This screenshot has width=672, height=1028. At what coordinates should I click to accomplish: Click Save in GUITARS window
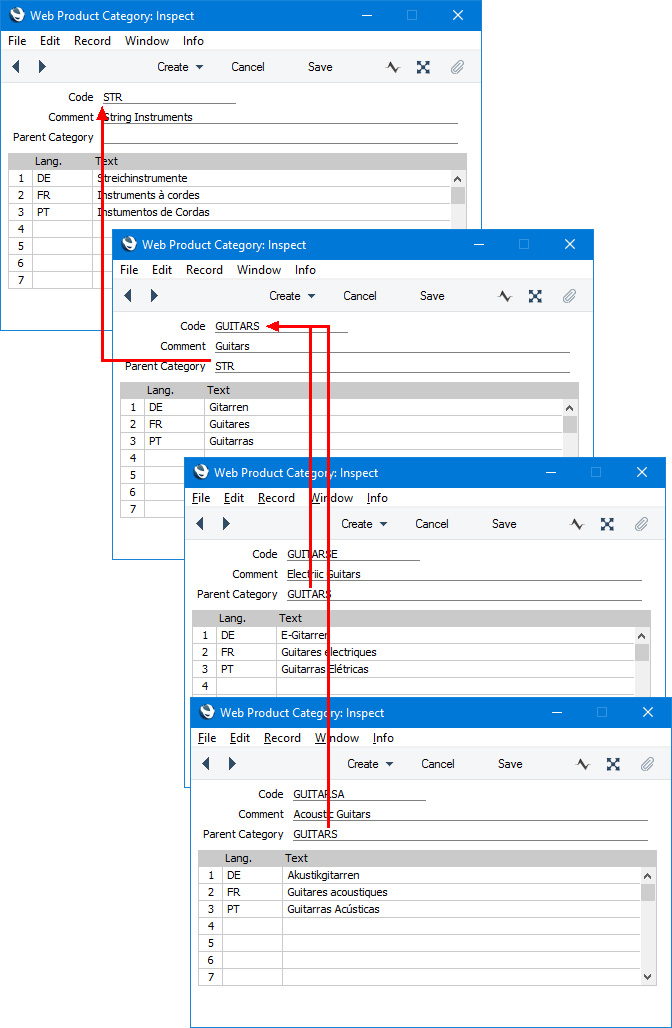click(432, 296)
